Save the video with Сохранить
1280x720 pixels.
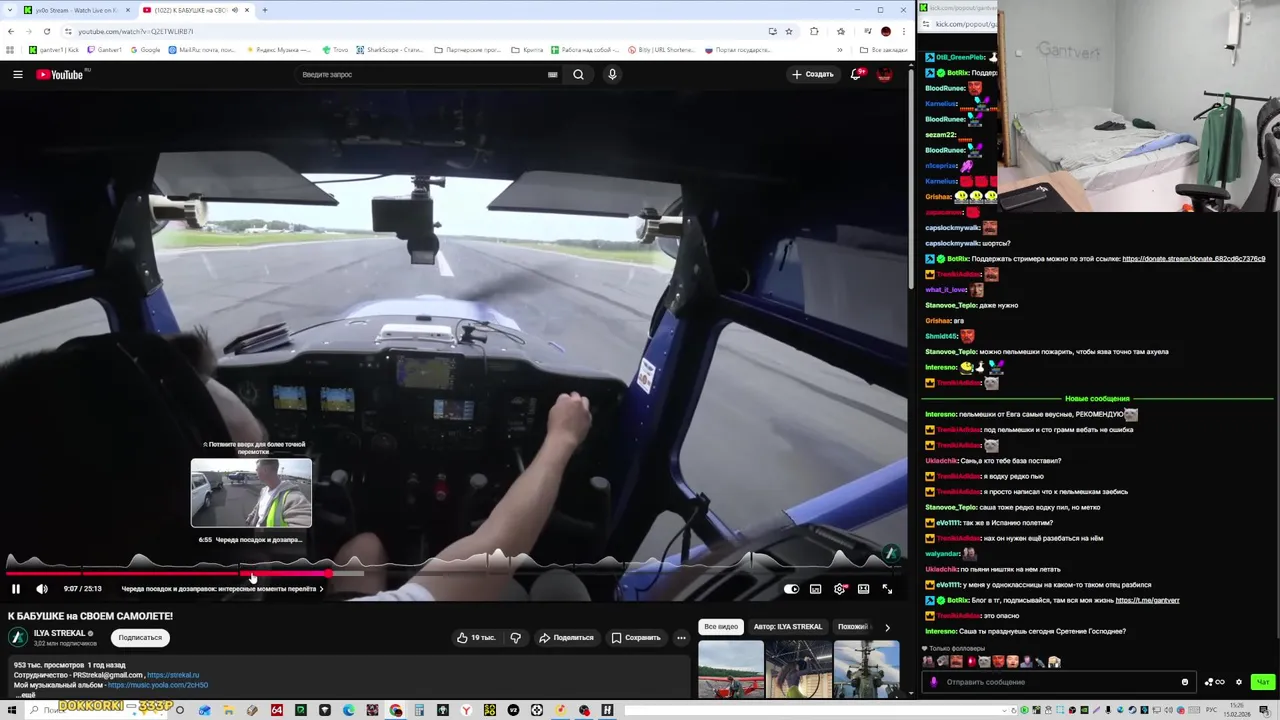click(x=636, y=637)
